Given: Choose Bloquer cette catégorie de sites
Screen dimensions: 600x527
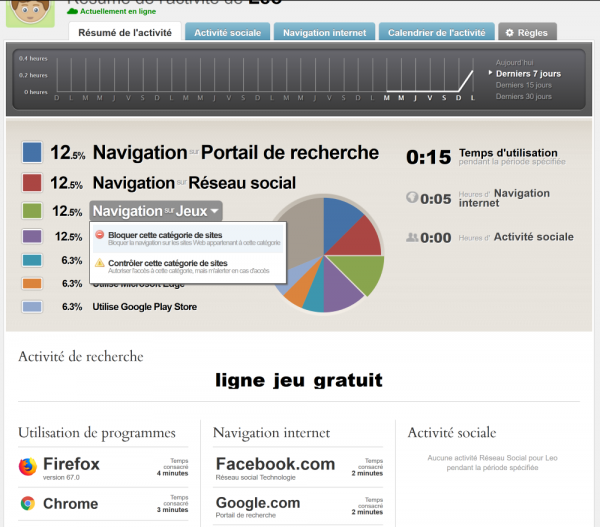Looking at the screenshot, I should pos(188,238).
